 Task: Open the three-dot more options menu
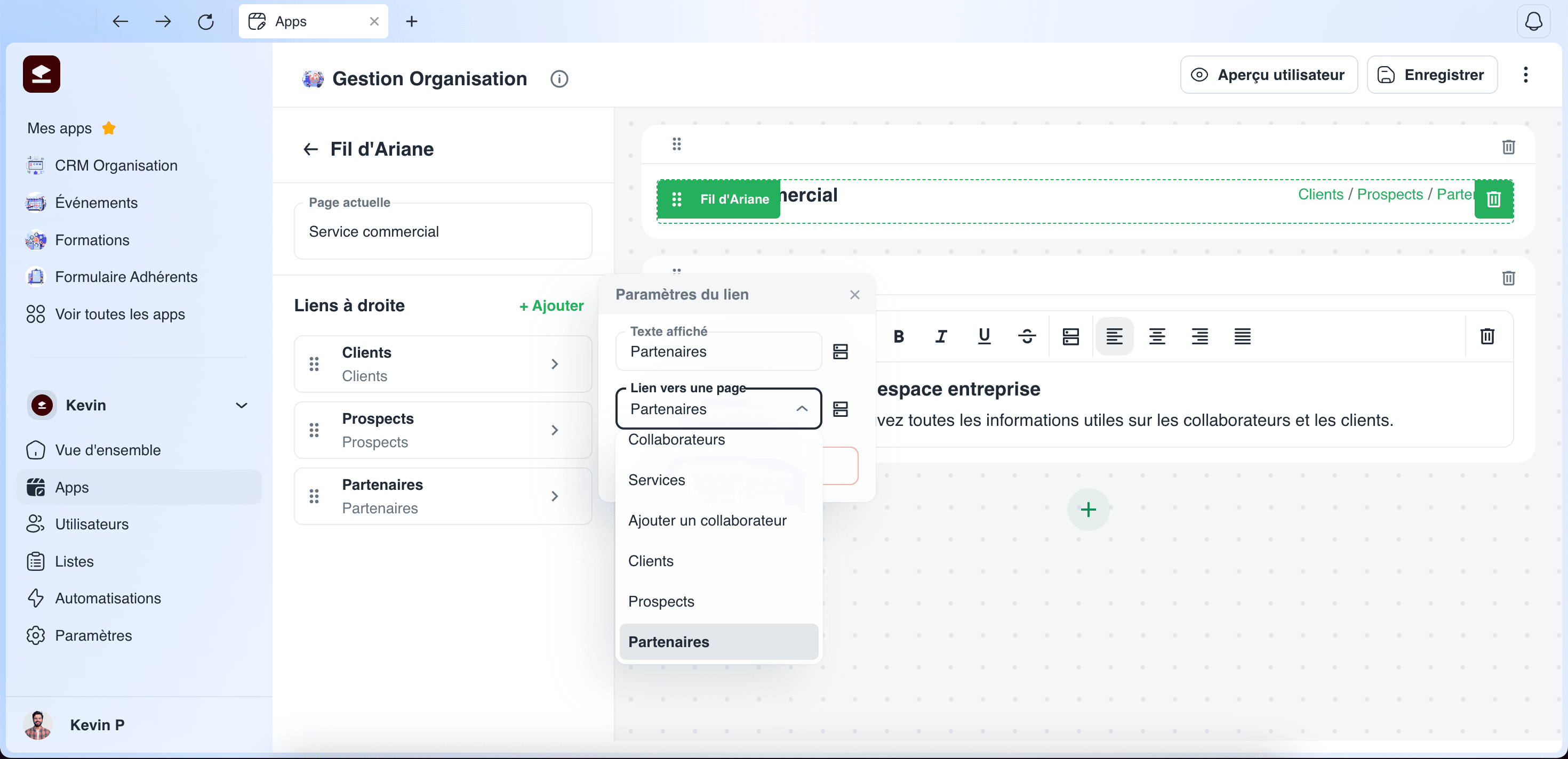(1525, 75)
